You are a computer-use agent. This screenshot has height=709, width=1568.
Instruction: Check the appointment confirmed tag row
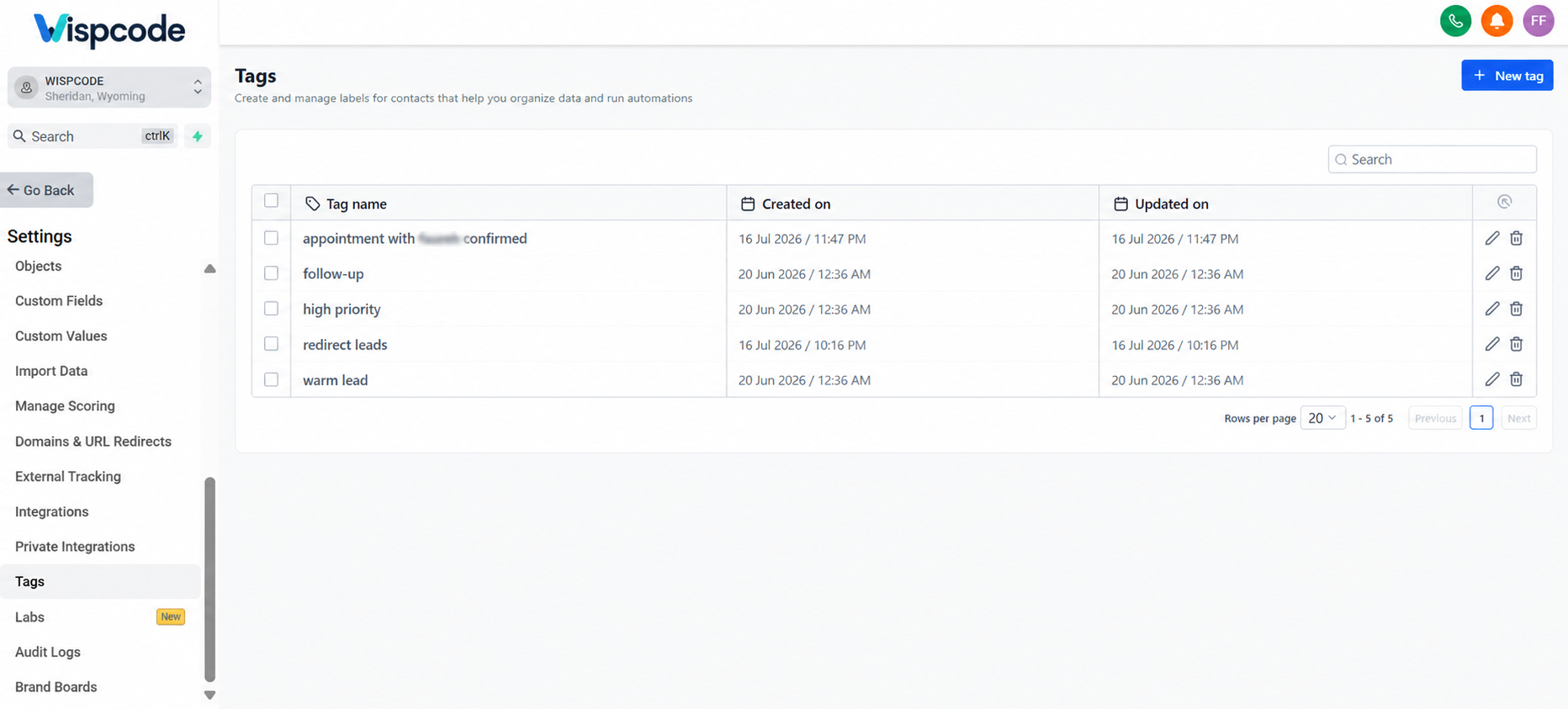(x=271, y=238)
